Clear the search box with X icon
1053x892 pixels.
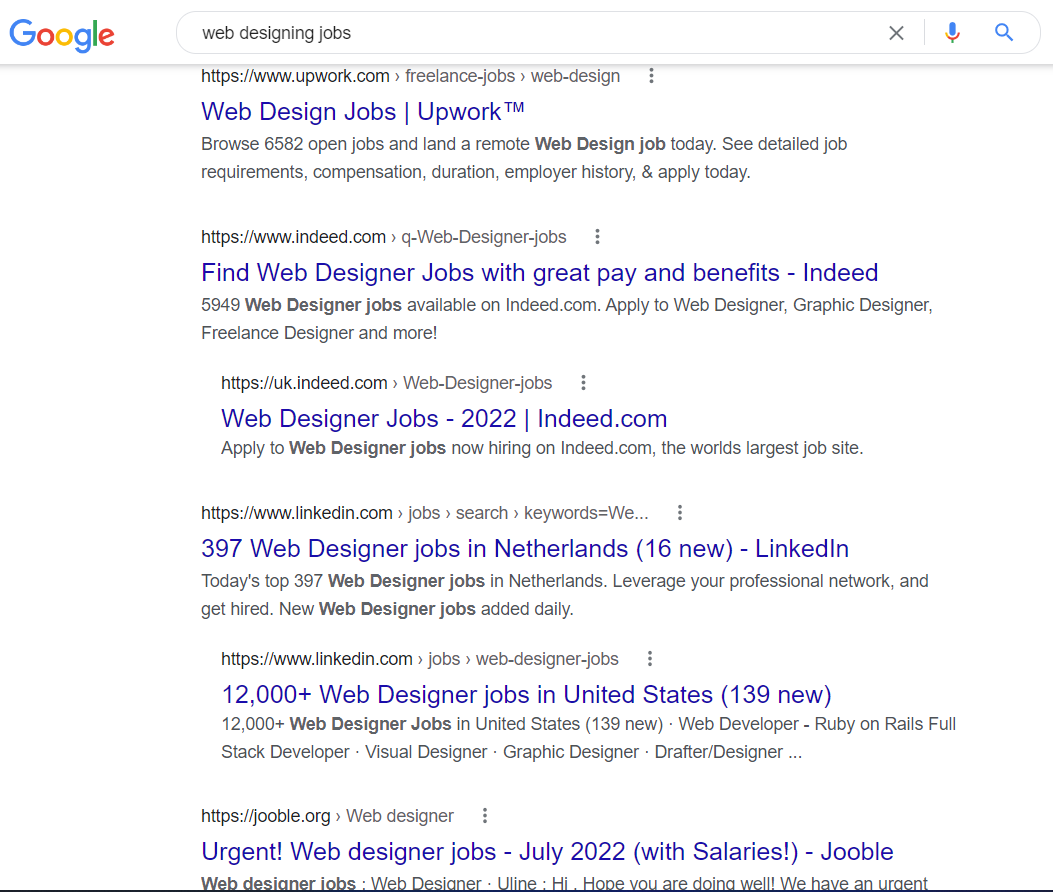(896, 33)
